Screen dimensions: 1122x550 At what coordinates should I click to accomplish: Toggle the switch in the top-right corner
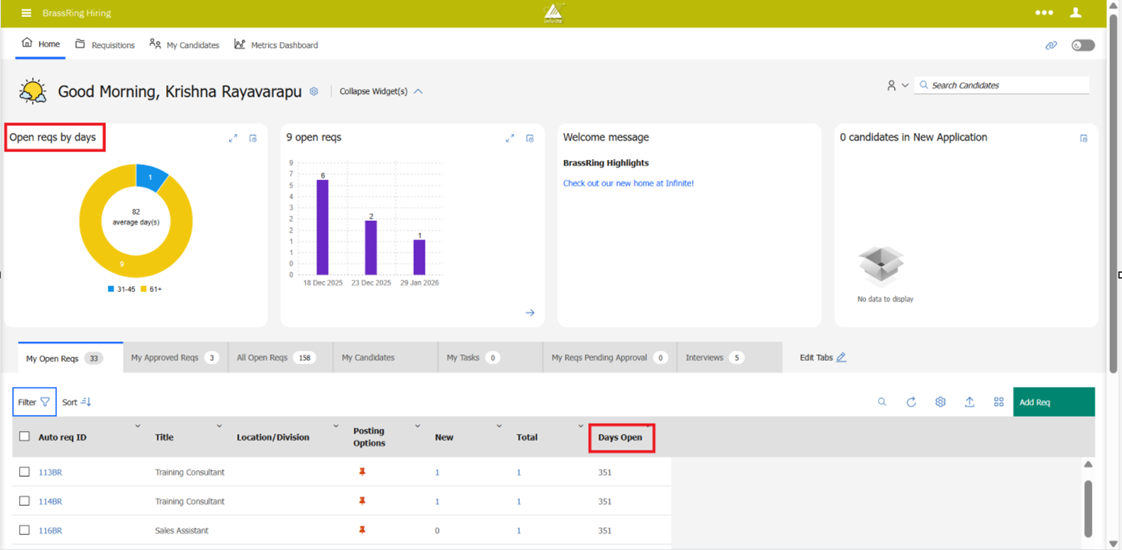[1082, 45]
